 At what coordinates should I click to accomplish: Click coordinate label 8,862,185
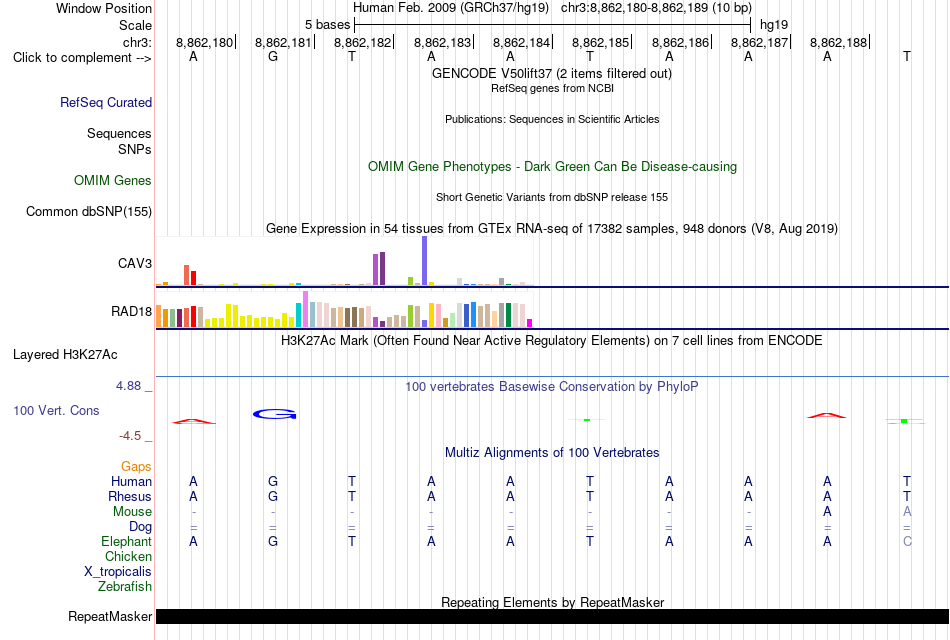[x=600, y=42]
